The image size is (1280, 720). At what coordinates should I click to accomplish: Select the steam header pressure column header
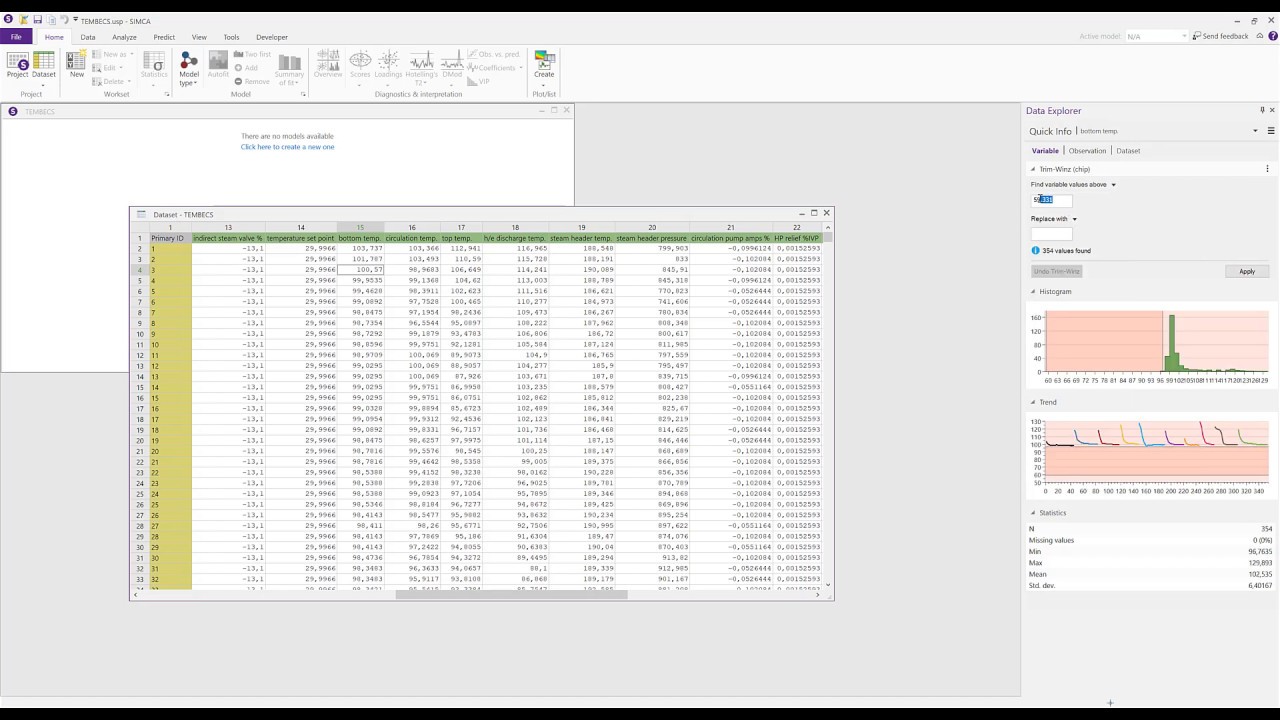[652, 239]
